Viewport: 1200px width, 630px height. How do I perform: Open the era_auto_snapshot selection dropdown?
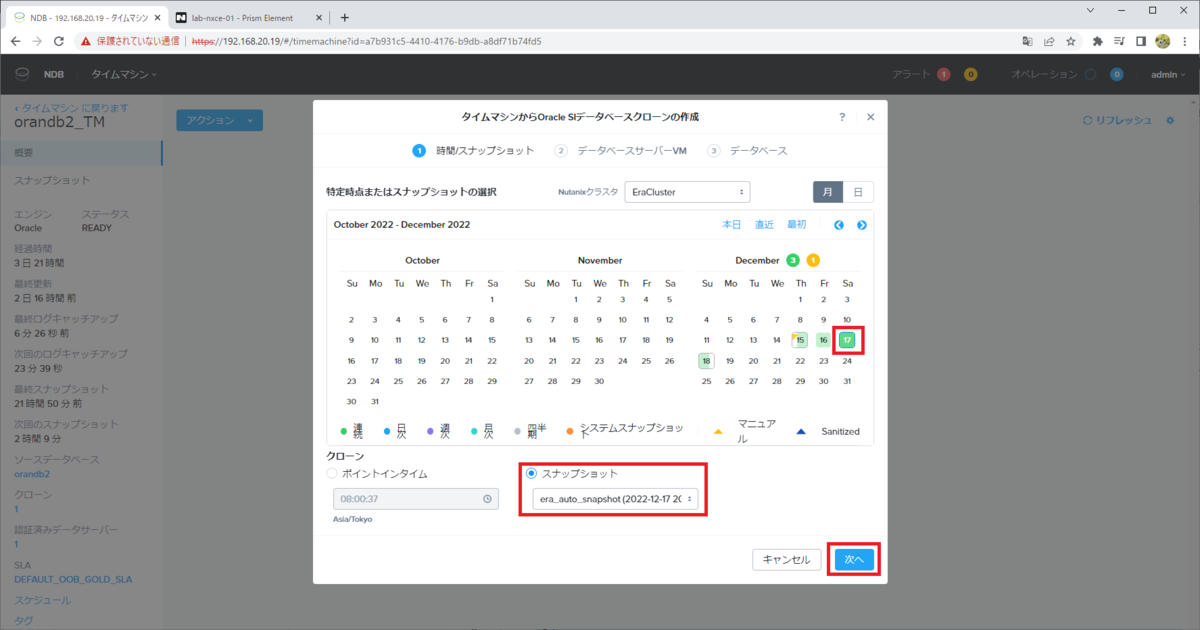point(615,499)
